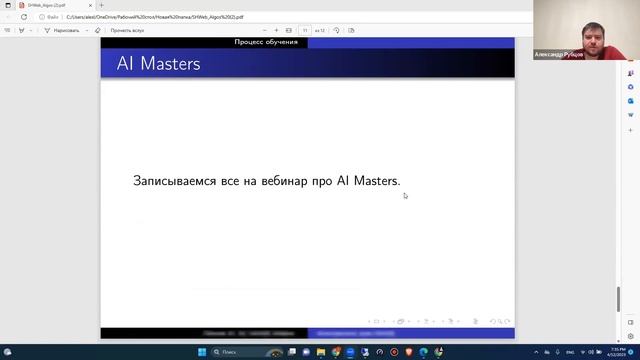Open a new browser tab

(102, 5)
